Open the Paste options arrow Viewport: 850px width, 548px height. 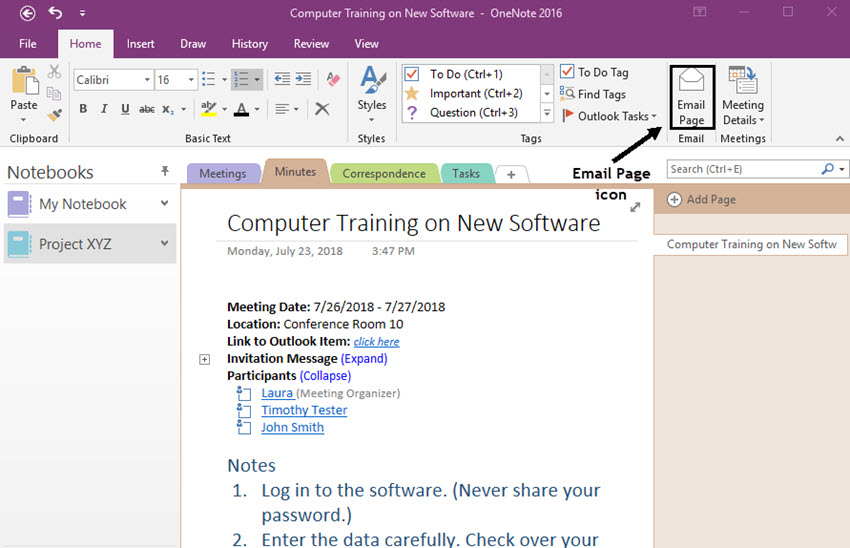click(x=23, y=120)
